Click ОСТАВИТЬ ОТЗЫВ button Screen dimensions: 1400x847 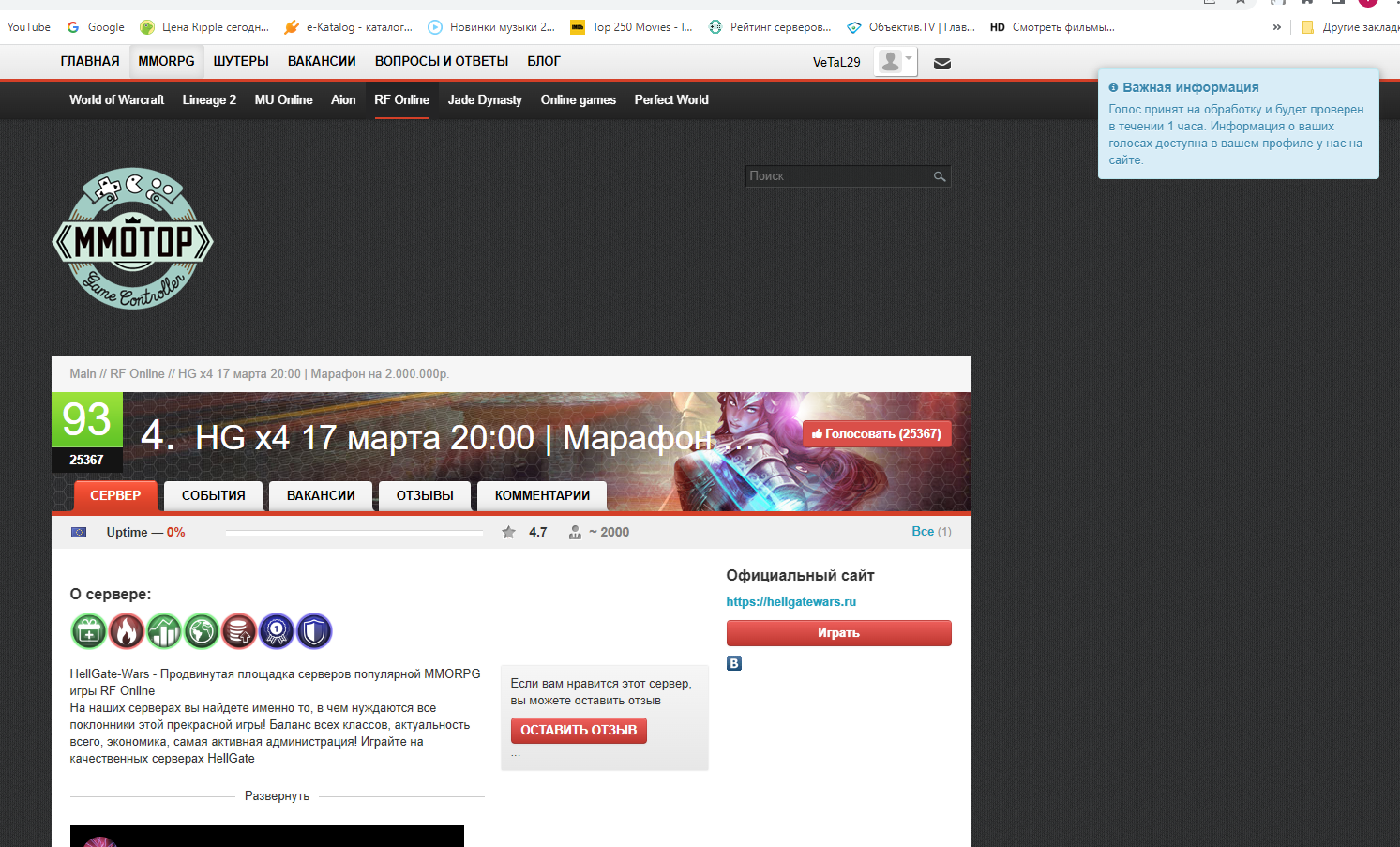[x=579, y=730]
